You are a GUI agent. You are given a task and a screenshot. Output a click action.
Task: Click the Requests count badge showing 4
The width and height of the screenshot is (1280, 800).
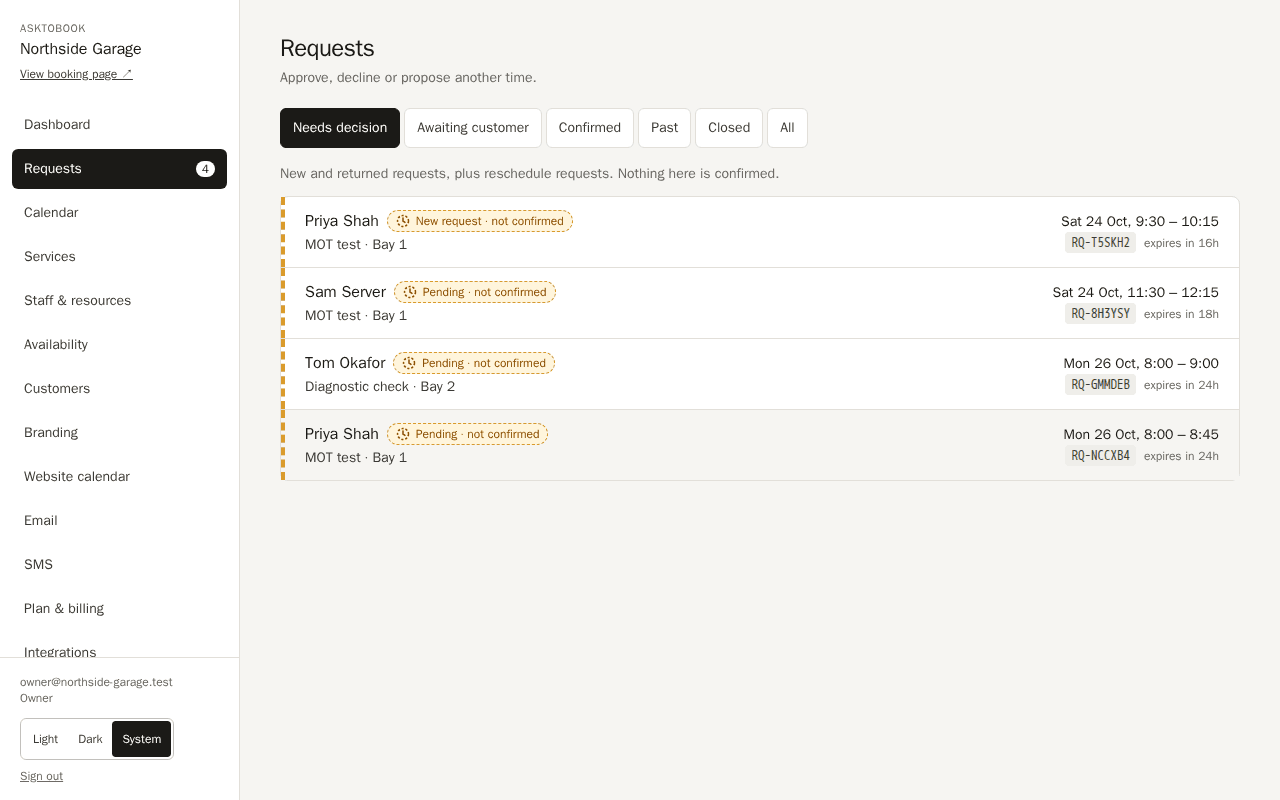[205, 169]
